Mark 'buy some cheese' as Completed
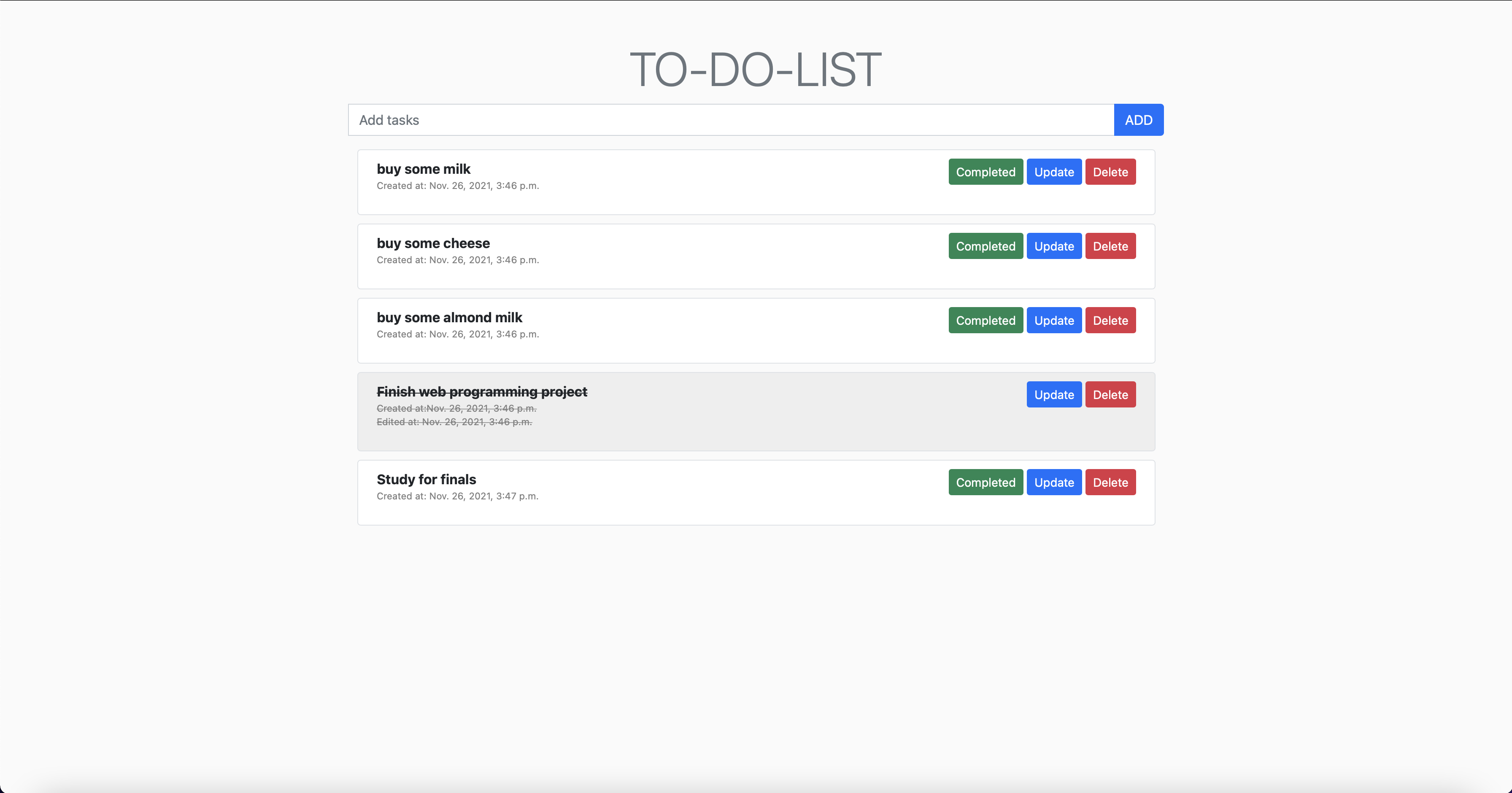The image size is (1512, 793). pos(985,246)
